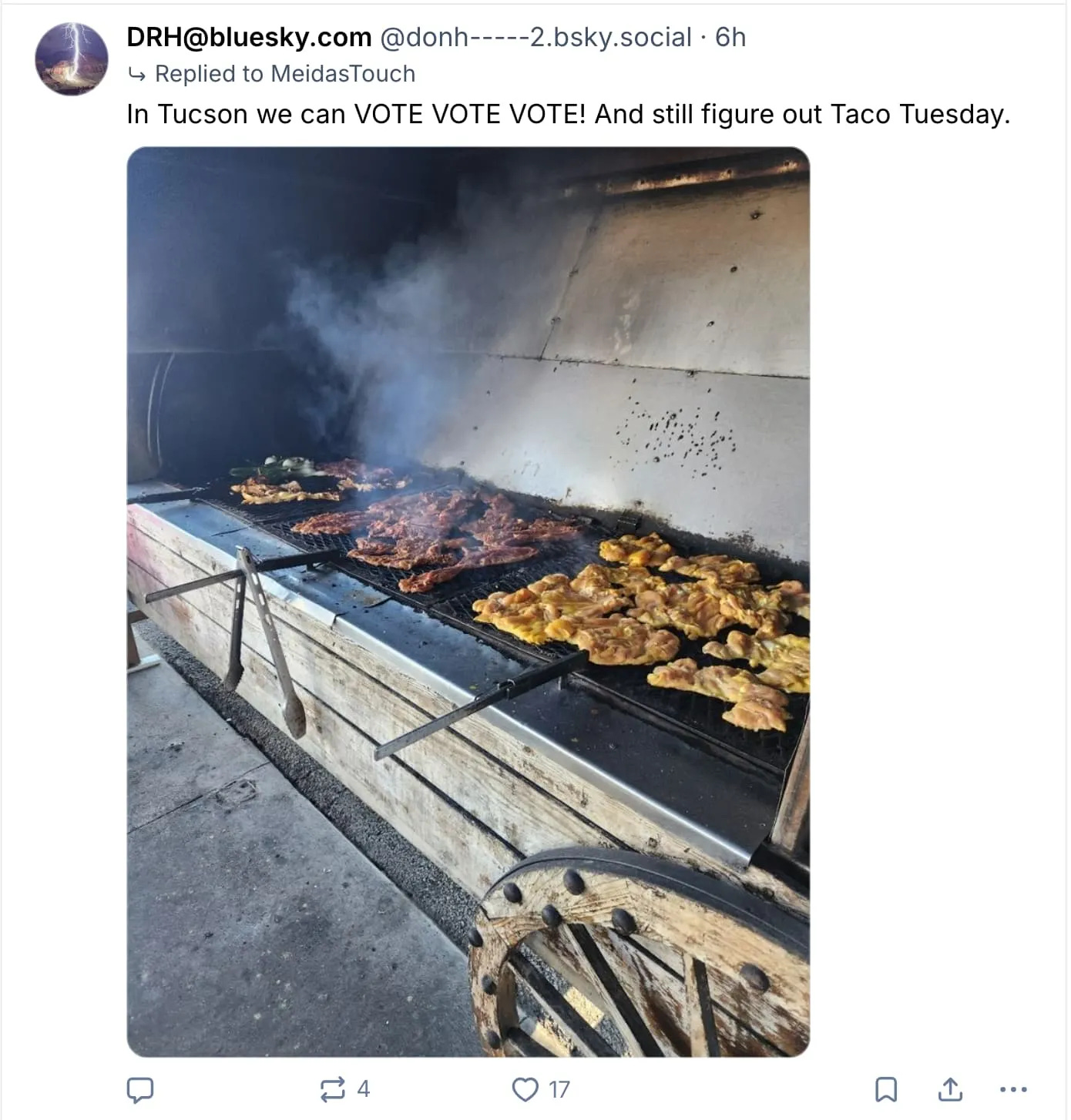The height and width of the screenshot is (1120, 1071).
Task: Open the grill photo in full view
Action: pos(468,602)
